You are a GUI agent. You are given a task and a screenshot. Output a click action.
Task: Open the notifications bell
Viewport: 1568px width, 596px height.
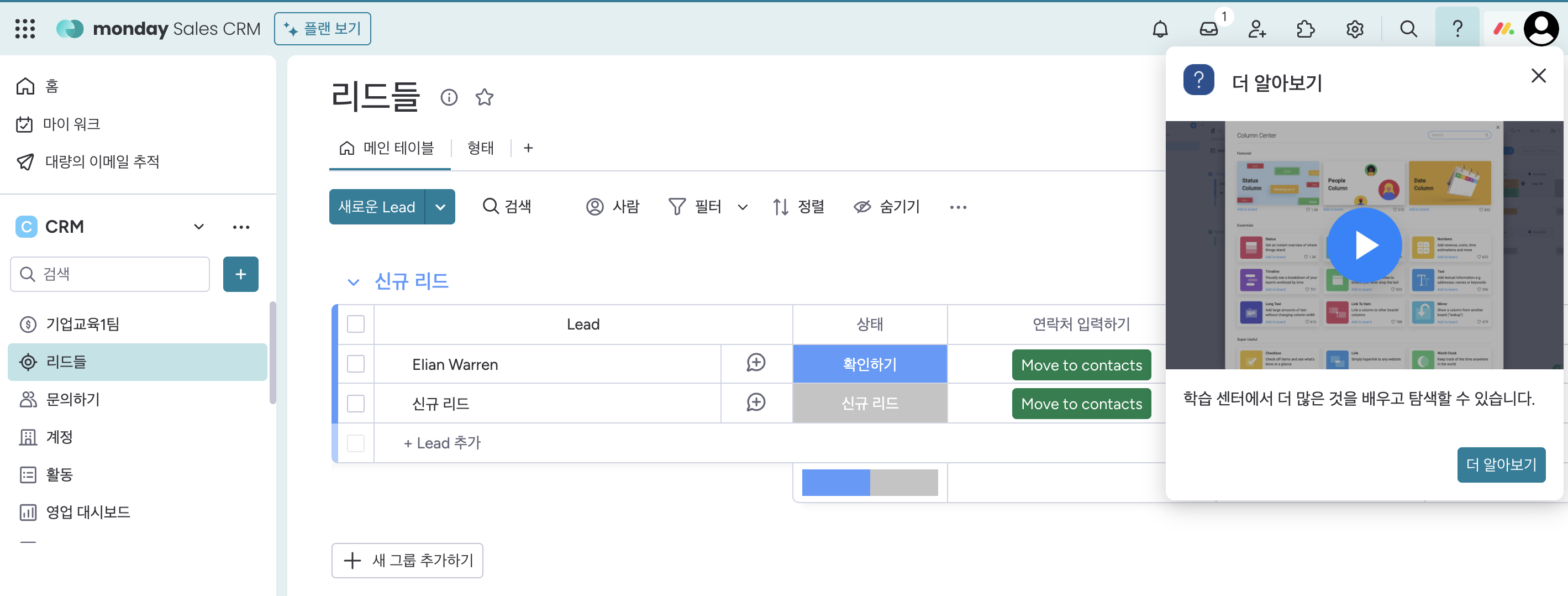coord(1160,29)
